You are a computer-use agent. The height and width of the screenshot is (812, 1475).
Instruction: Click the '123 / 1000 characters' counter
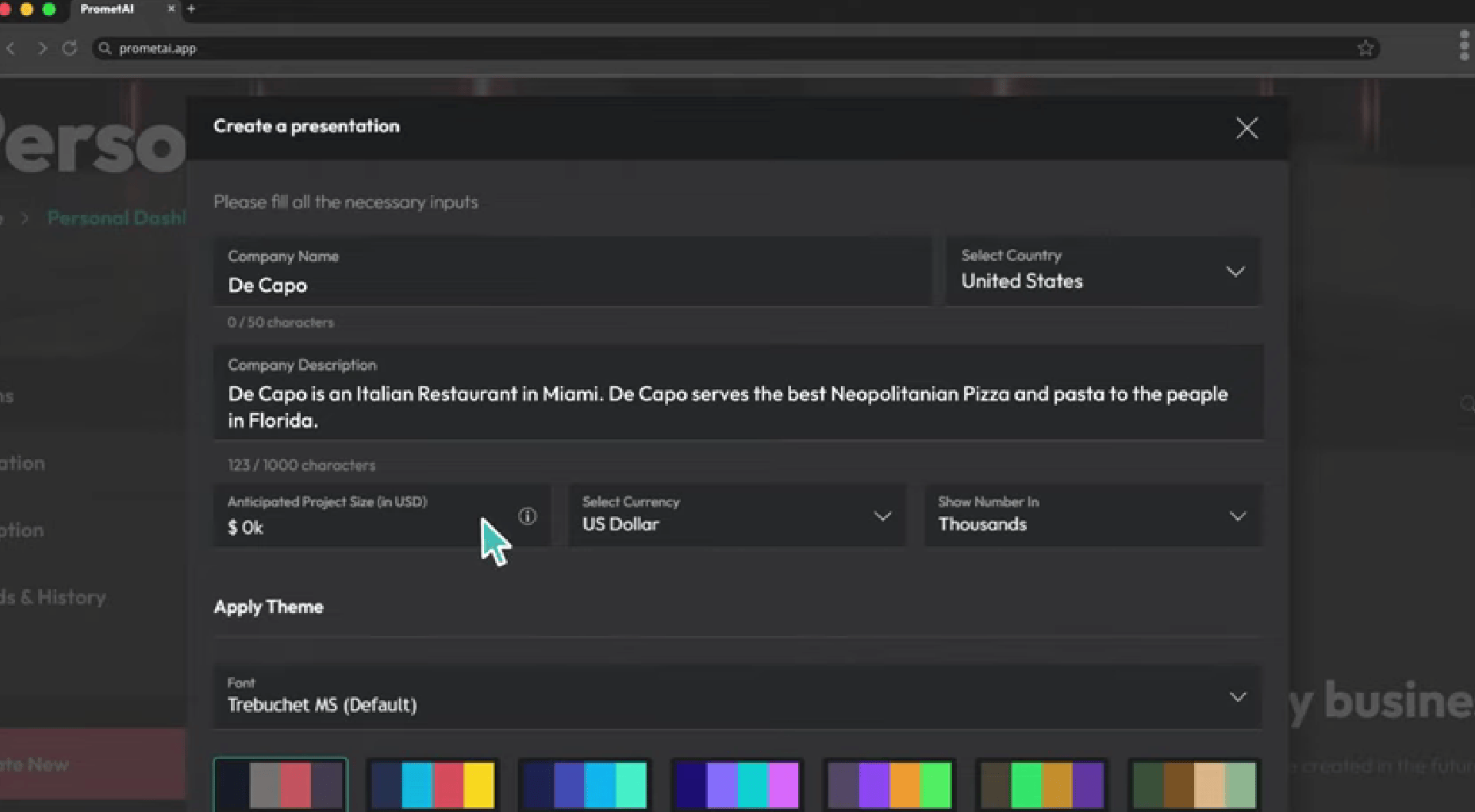coord(302,465)
